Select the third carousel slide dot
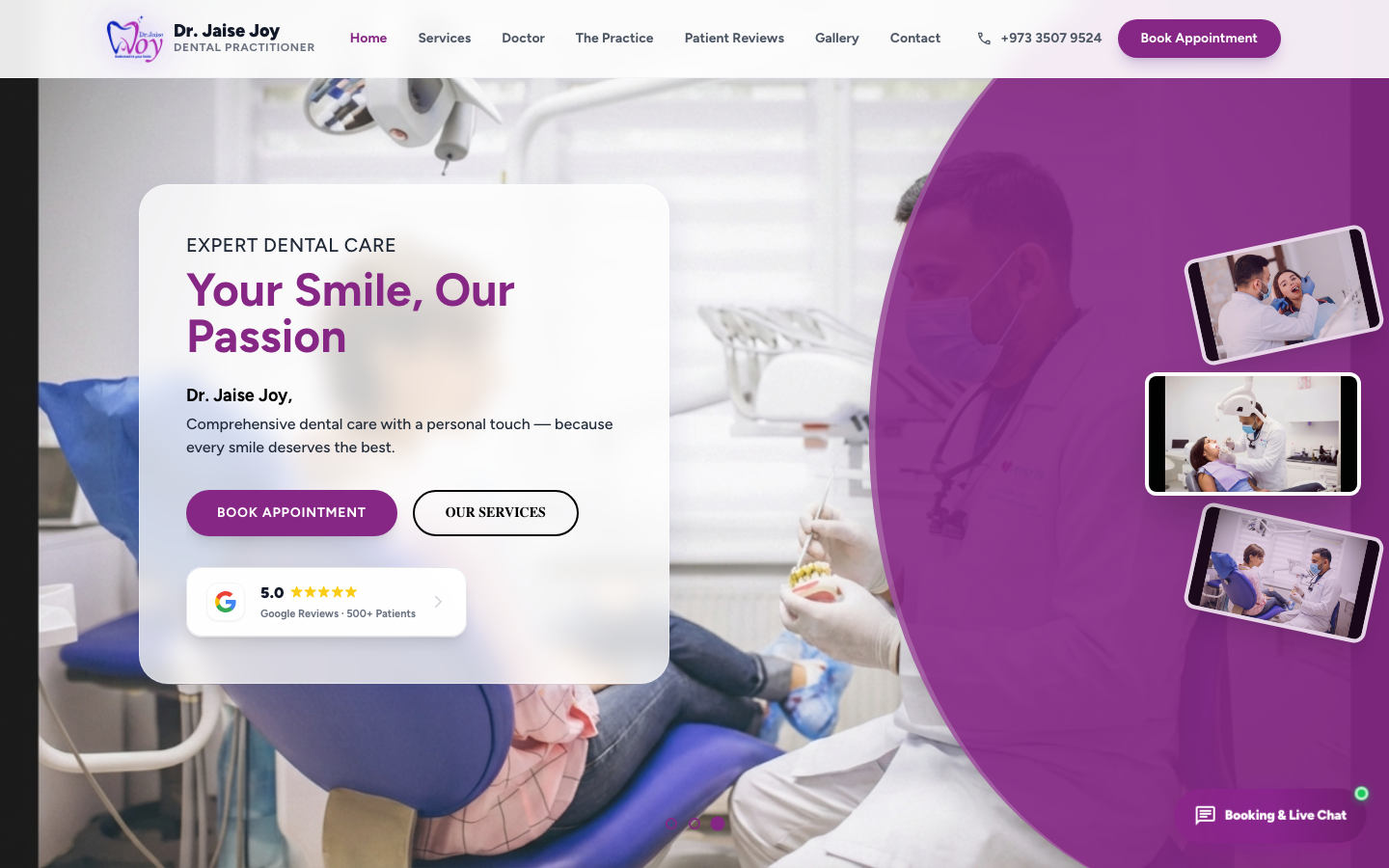1389x868 pixels. pyautogui.click(x=718, y=824)
